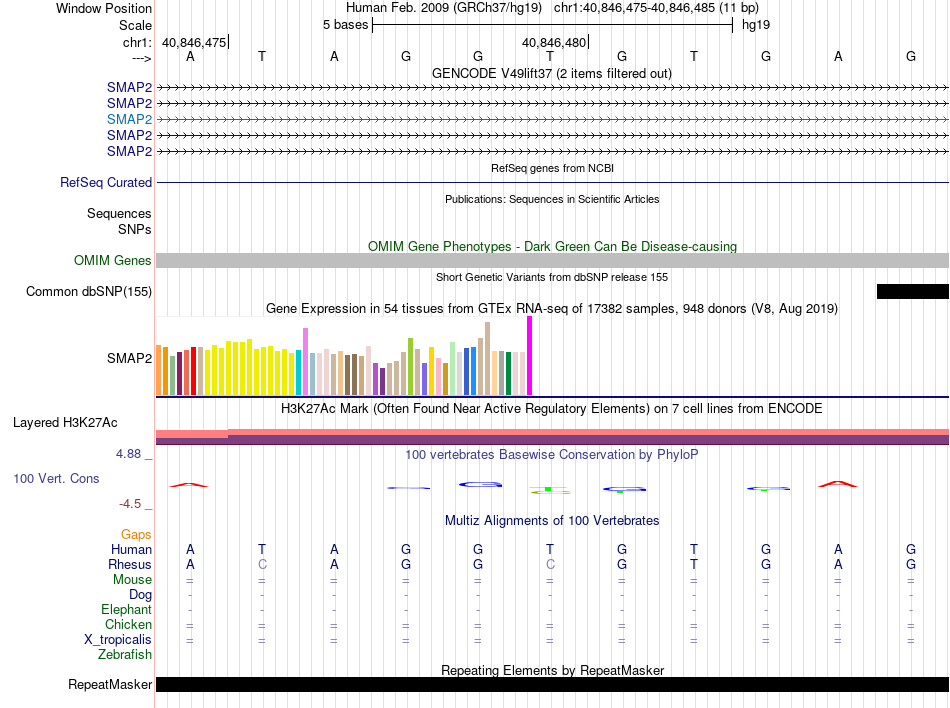Click the tan tallest bar in GTEx chart
The height and width of the screenshot is (708, 950).
pyautogui.click(x=487, y=359)
